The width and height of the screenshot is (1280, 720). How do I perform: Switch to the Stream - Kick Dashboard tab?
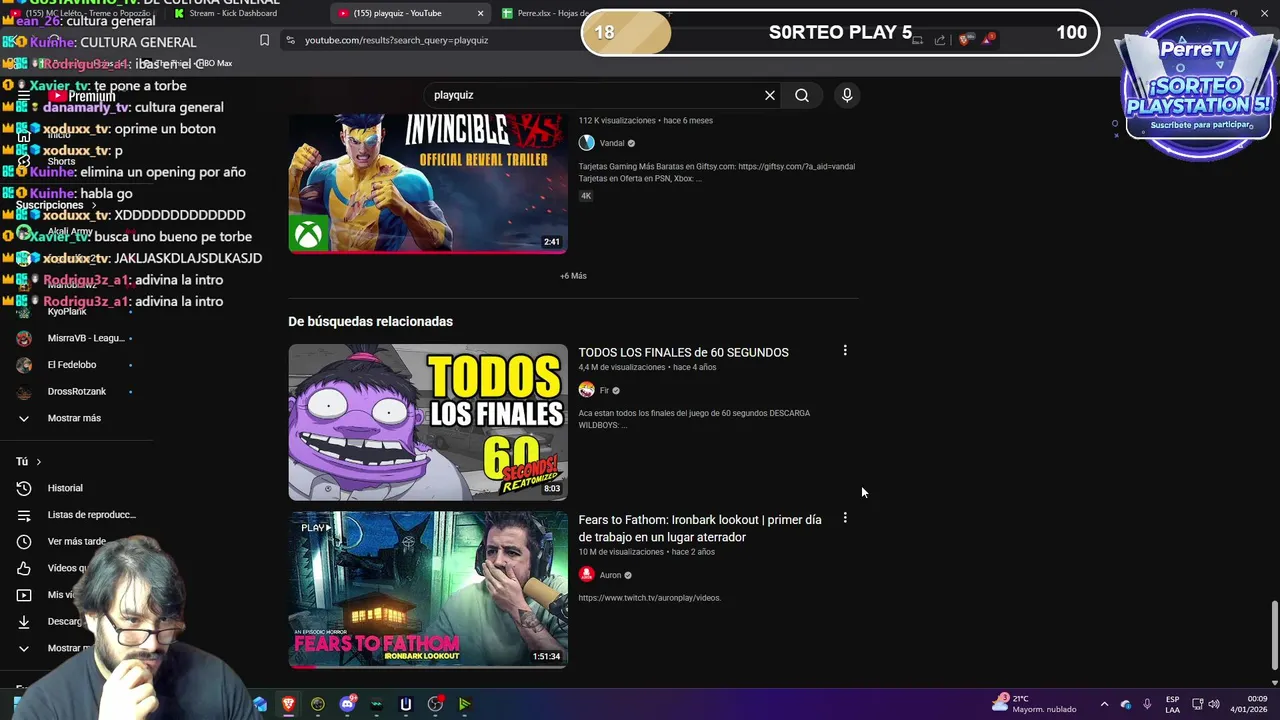pyautogui.click(x=235, y=13)
